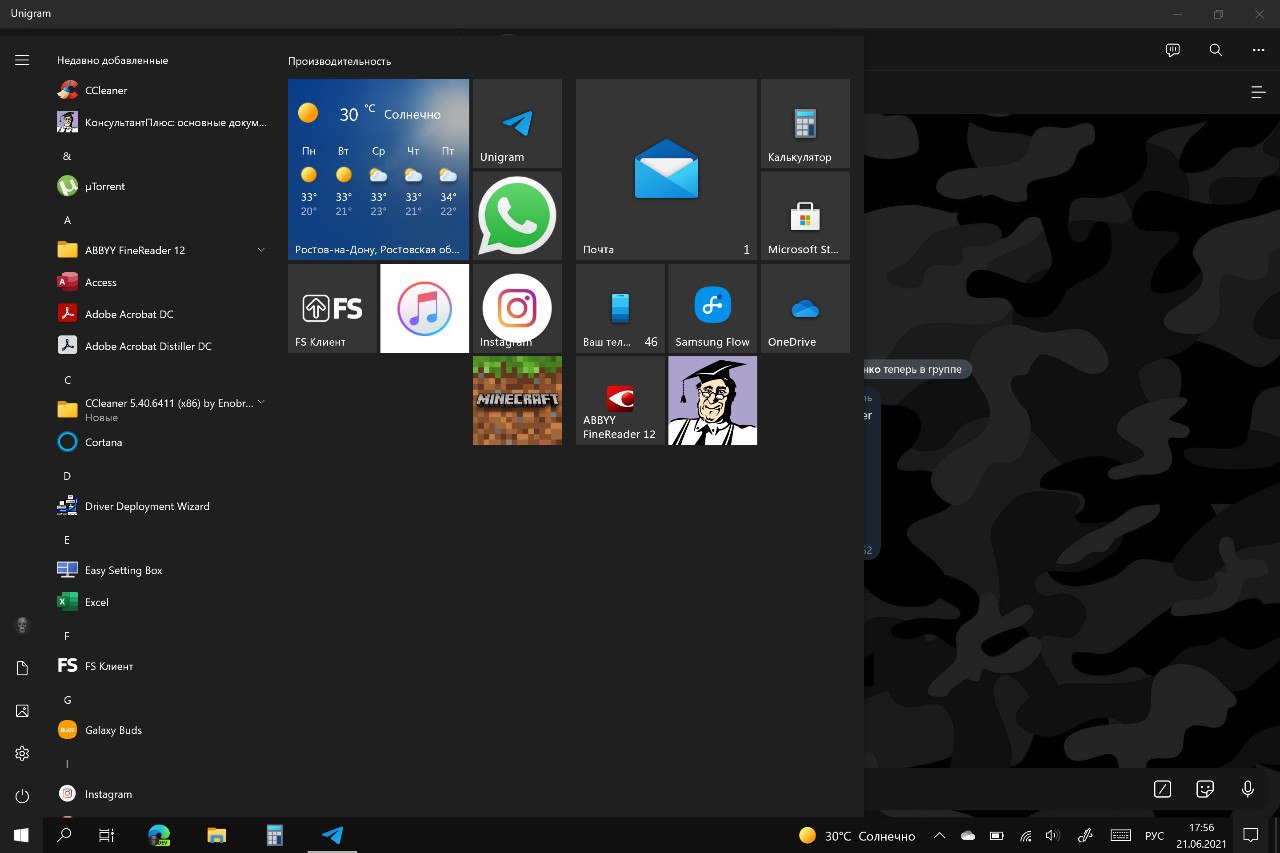Launch Access from the app list
Viewport: 1280px width, 853px height.
pyautogui.click(x=160, y=282)
